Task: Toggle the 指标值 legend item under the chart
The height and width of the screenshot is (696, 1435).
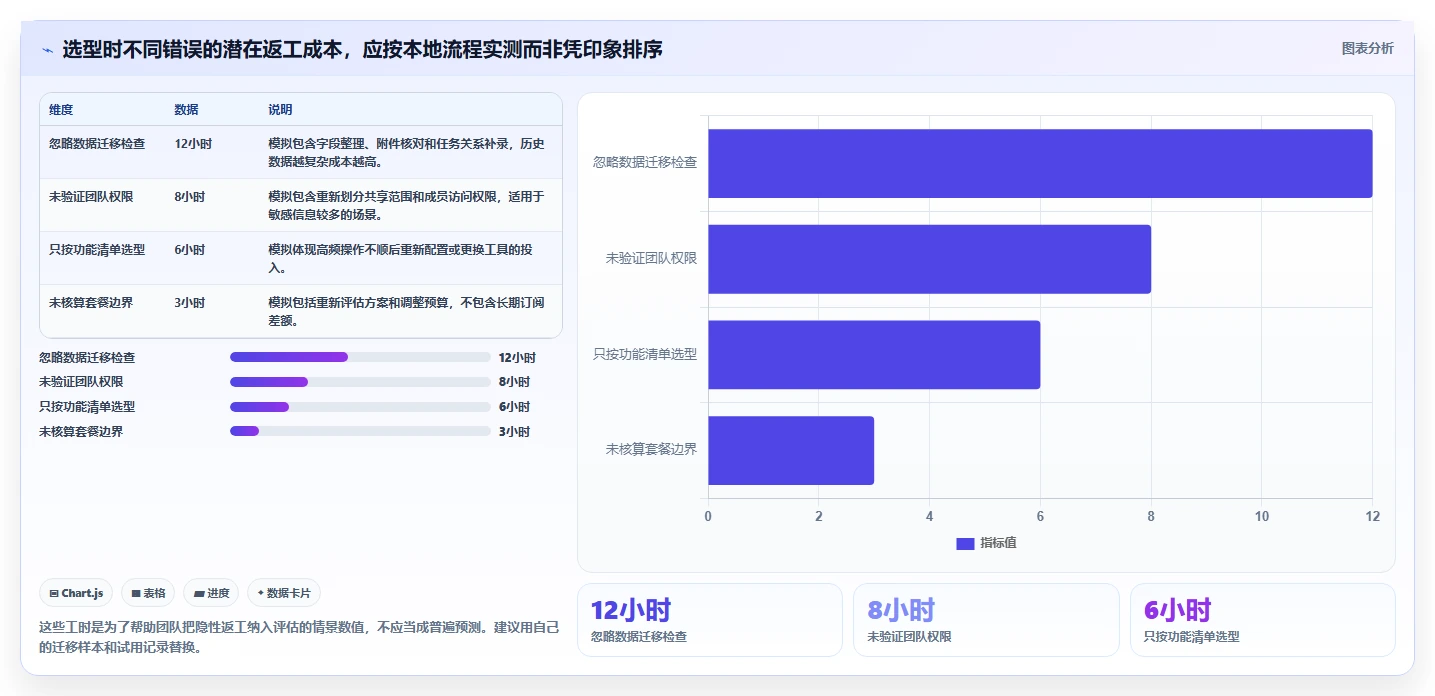Action: (x=987, y=543)
